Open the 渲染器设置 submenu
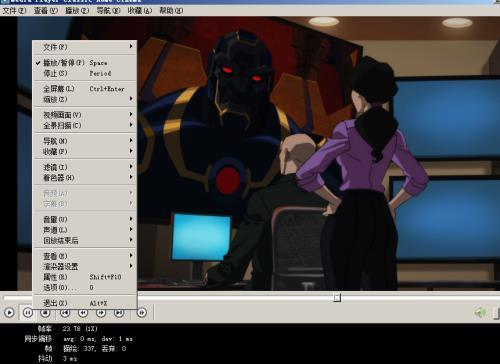Image resolution: width=500 pixels, height=364 pixels. pyautogui.click(x=85, y=266)
